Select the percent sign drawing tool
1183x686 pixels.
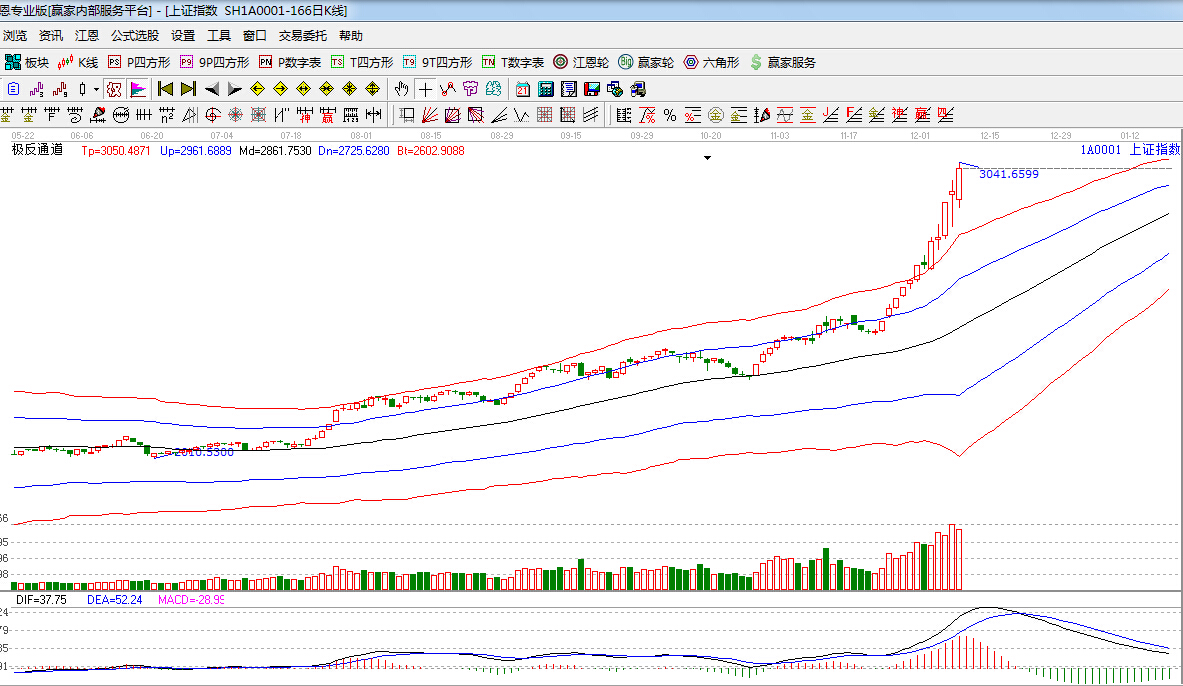click(669, 114)
